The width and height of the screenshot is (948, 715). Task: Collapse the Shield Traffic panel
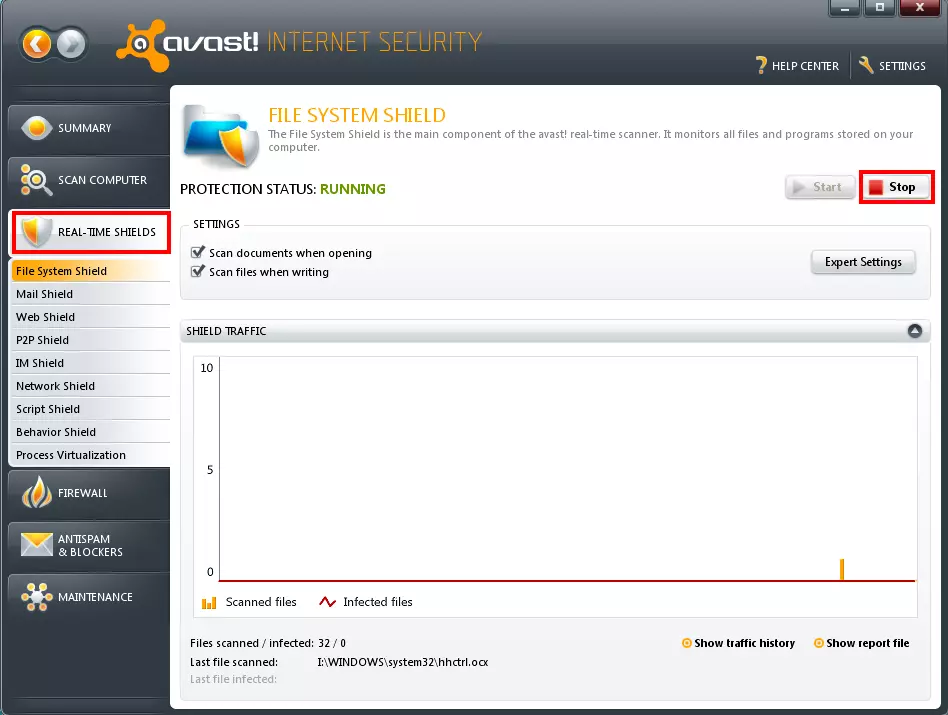(x=914, y=331)
